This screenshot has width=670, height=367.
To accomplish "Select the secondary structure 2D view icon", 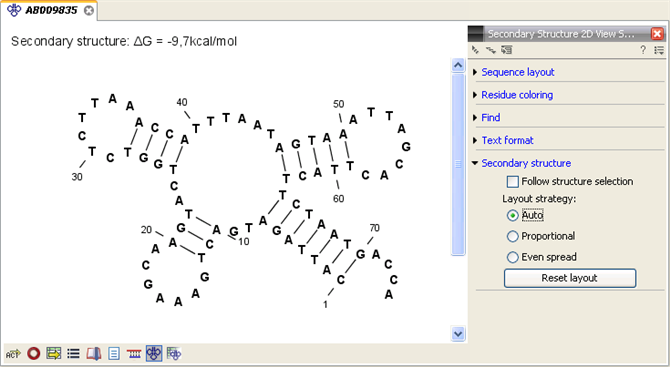I will click(x=154, y=354).
